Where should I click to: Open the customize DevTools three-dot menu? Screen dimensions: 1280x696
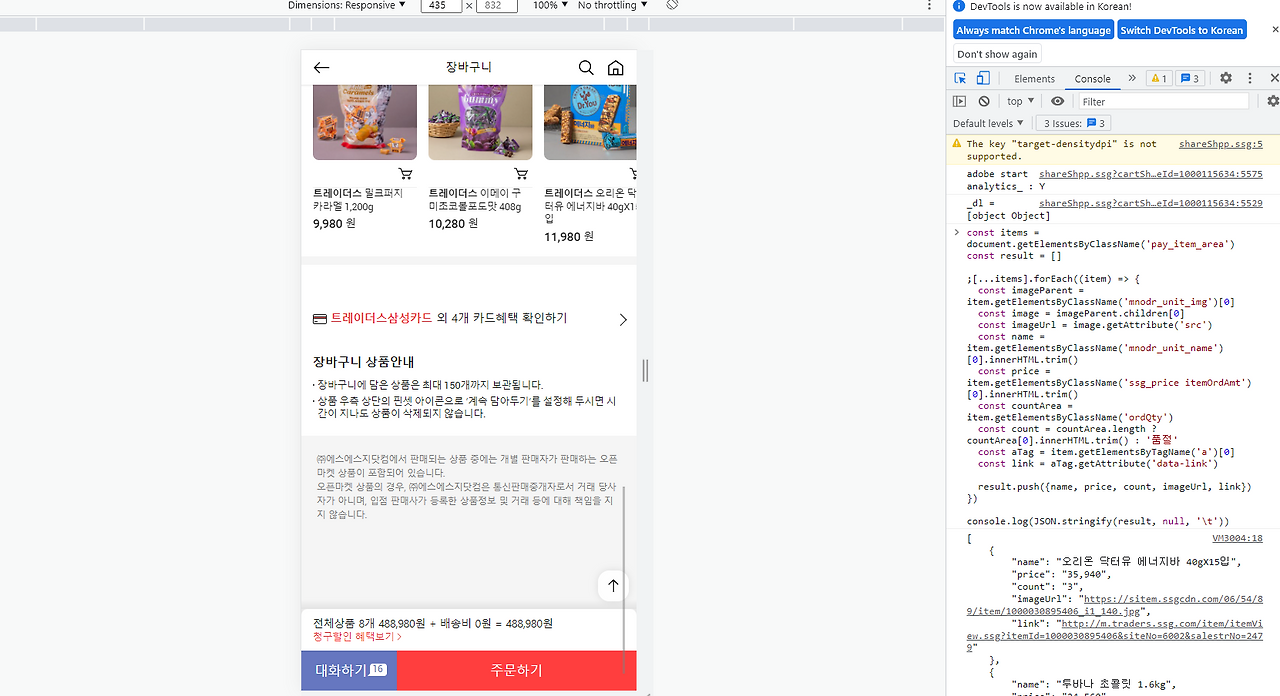[x=1249, y=78]
